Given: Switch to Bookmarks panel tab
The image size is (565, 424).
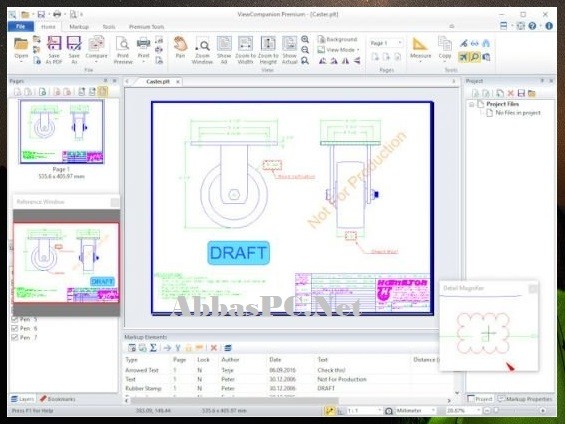Looking at the screenshot, I should pyautogui.click(x=58, y=399).
